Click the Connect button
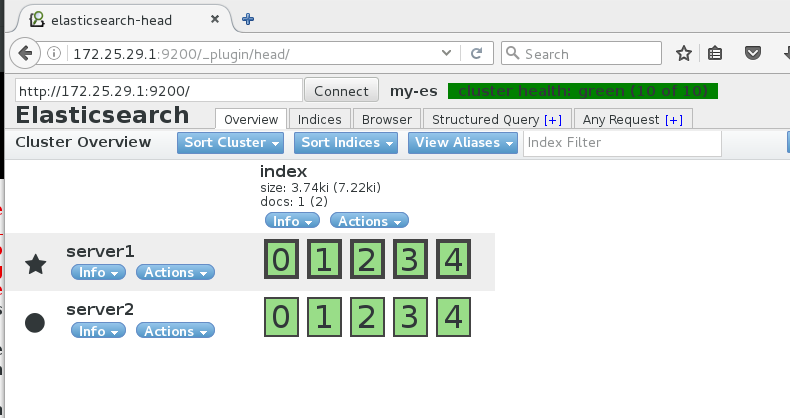The width and height of the screenshot is (790, 418). (341, 91)
